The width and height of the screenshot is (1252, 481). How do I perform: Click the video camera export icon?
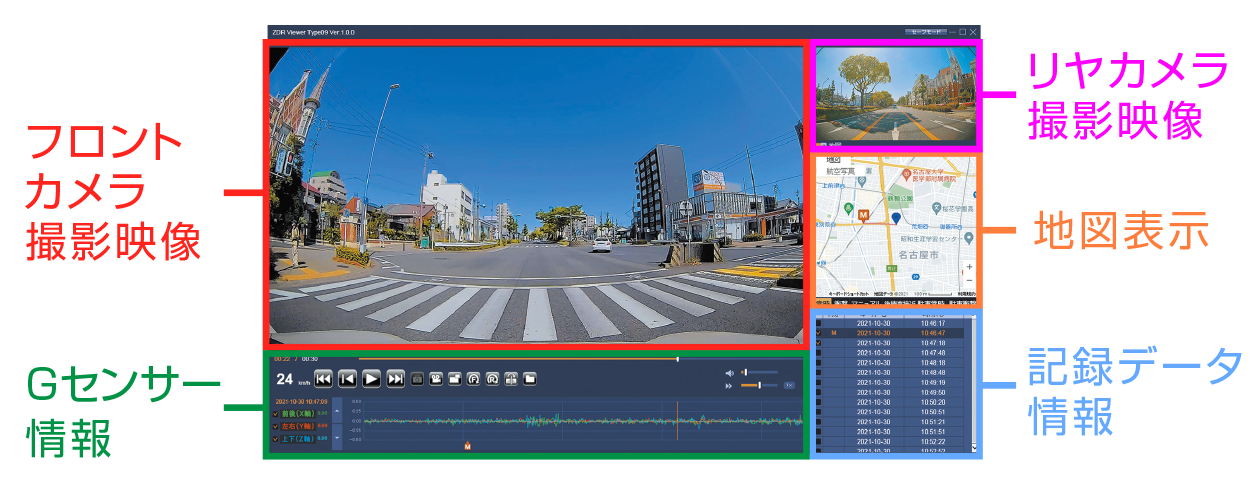[x=436, y=379]
